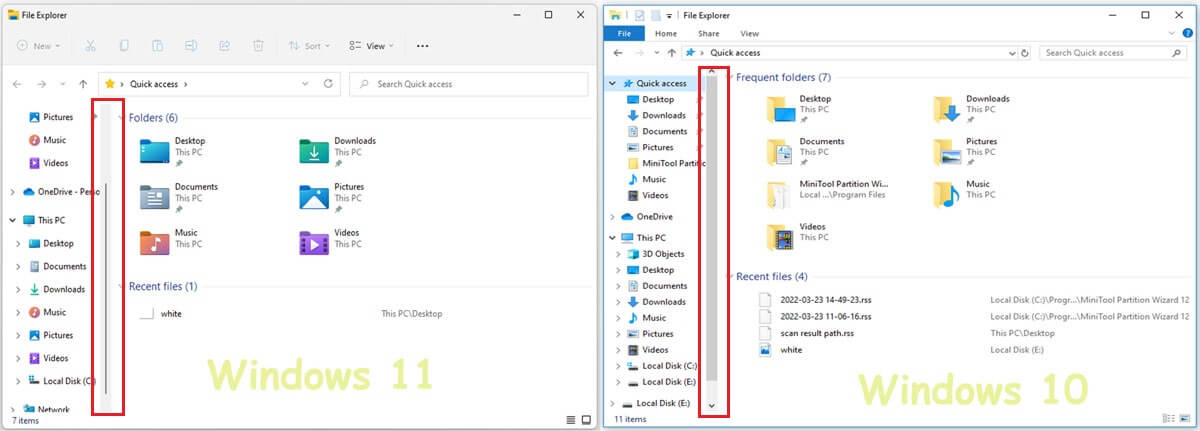
Task: Click the Share arrow icon in the Windows 11 toolbar
Action: (x=225, y=46)
